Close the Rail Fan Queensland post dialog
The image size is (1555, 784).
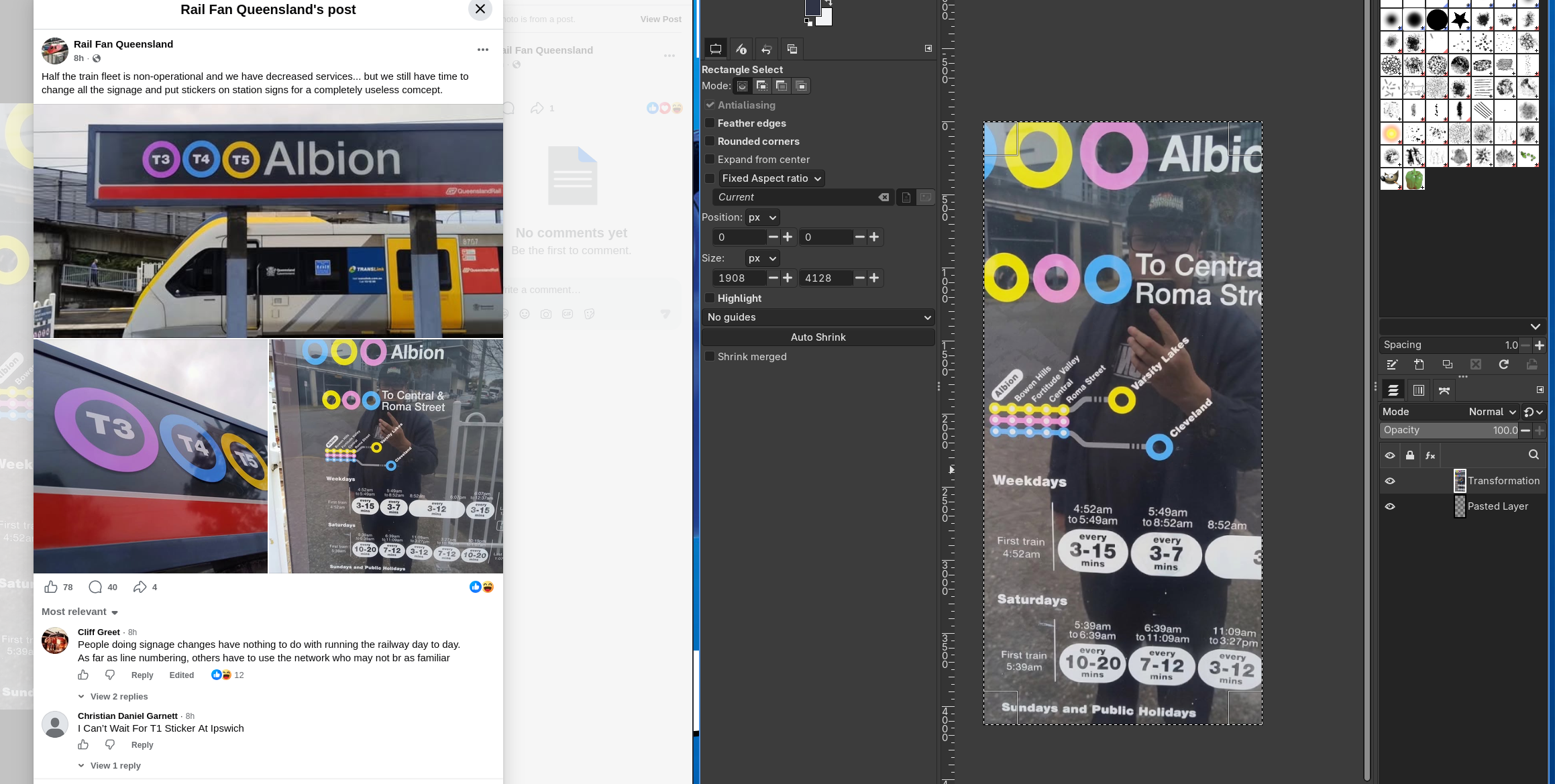(x=480, y=9)
